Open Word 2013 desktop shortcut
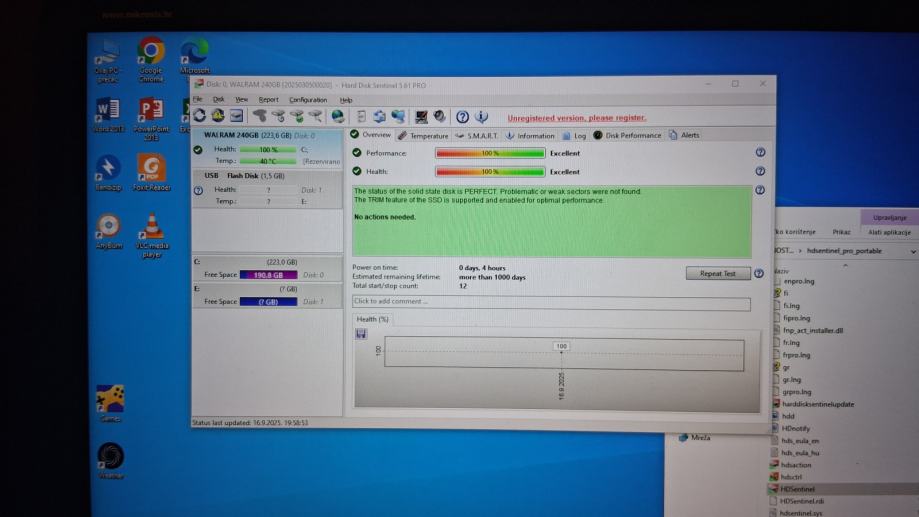The height and width of the screenshot is (517, 919). pos(108,114)
